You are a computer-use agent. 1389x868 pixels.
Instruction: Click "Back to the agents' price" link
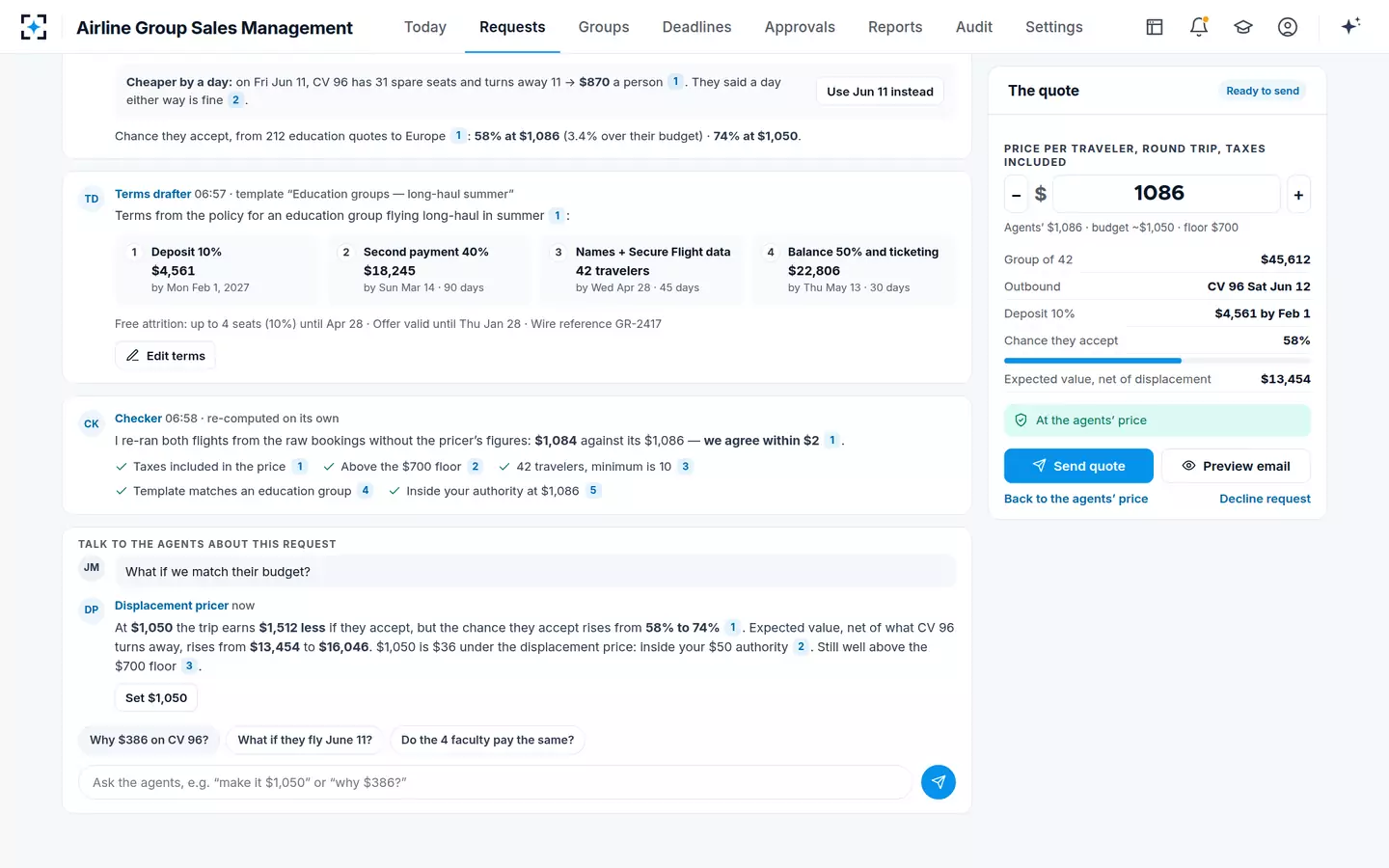[x=1076, y=499]
